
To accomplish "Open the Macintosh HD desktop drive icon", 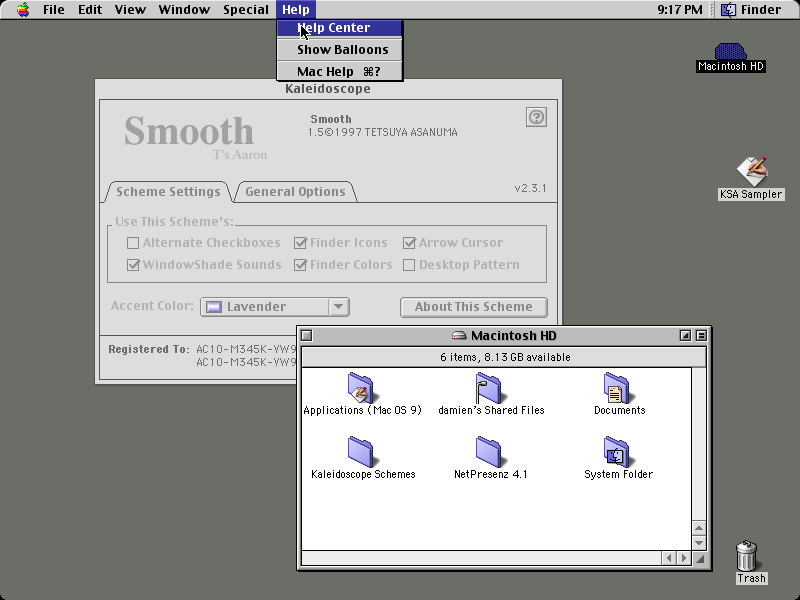I will pos(730,51).
